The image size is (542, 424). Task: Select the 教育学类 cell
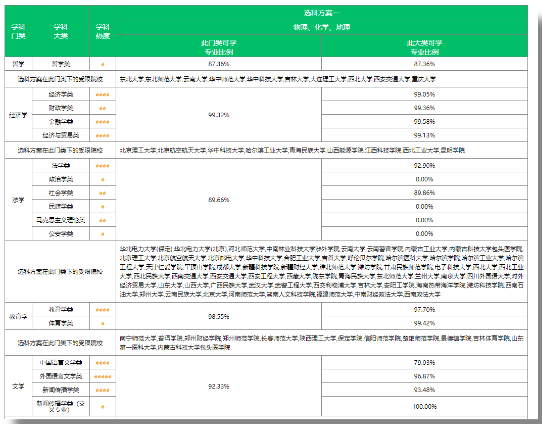pyautogui.click(x=60, y=310)
